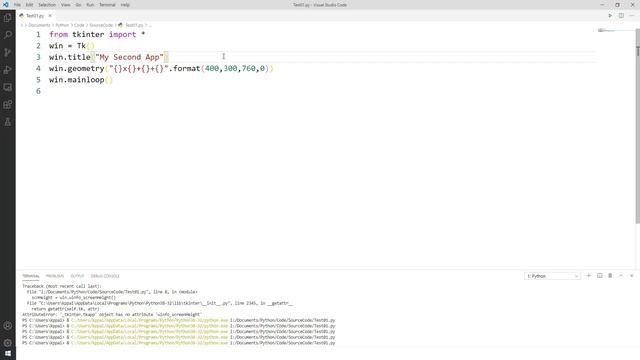Open the Help menu
640x360 pixels.
tap(125, 5)
